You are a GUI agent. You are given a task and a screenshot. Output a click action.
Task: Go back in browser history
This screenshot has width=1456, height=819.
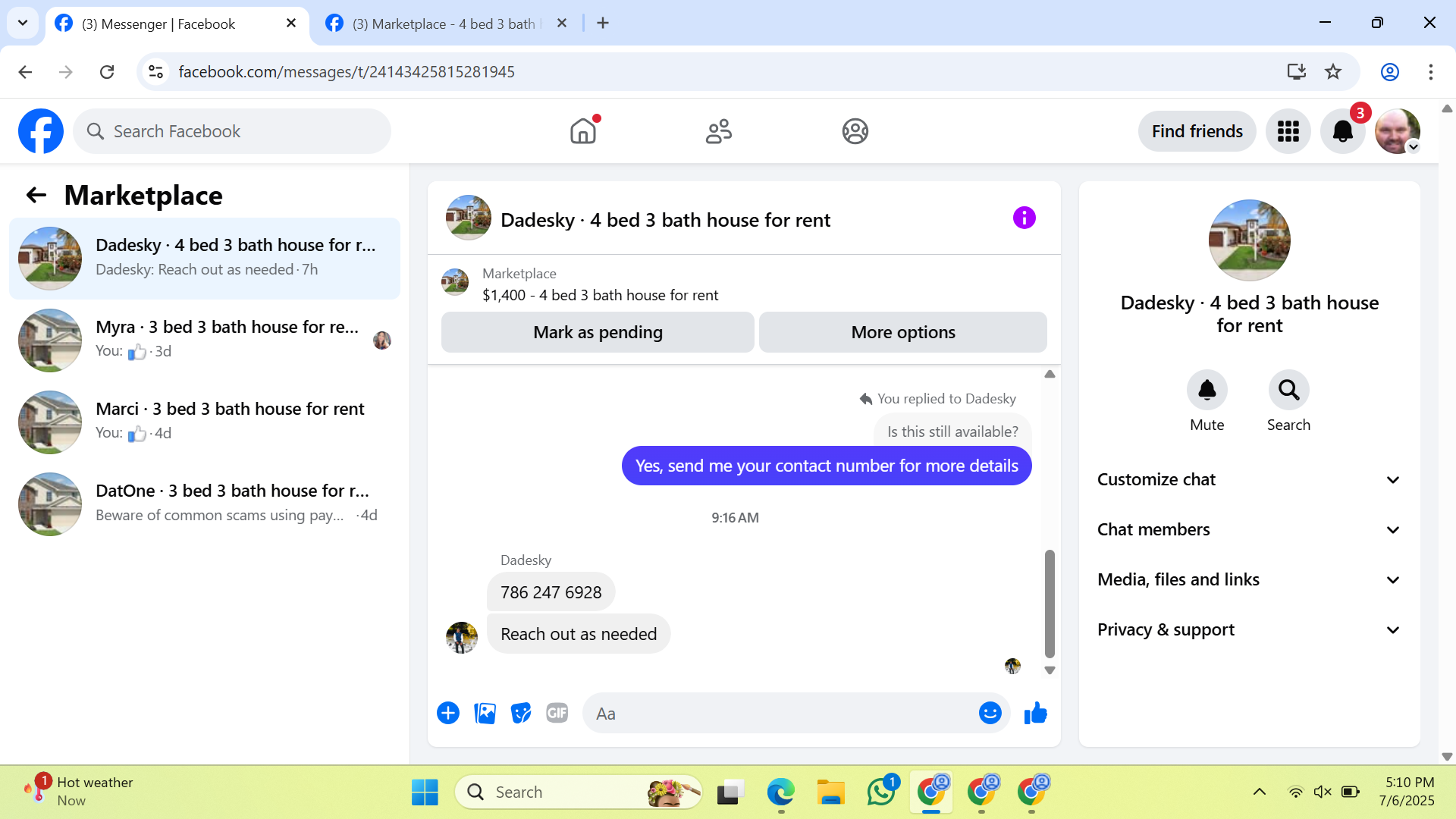pos(25,72)
